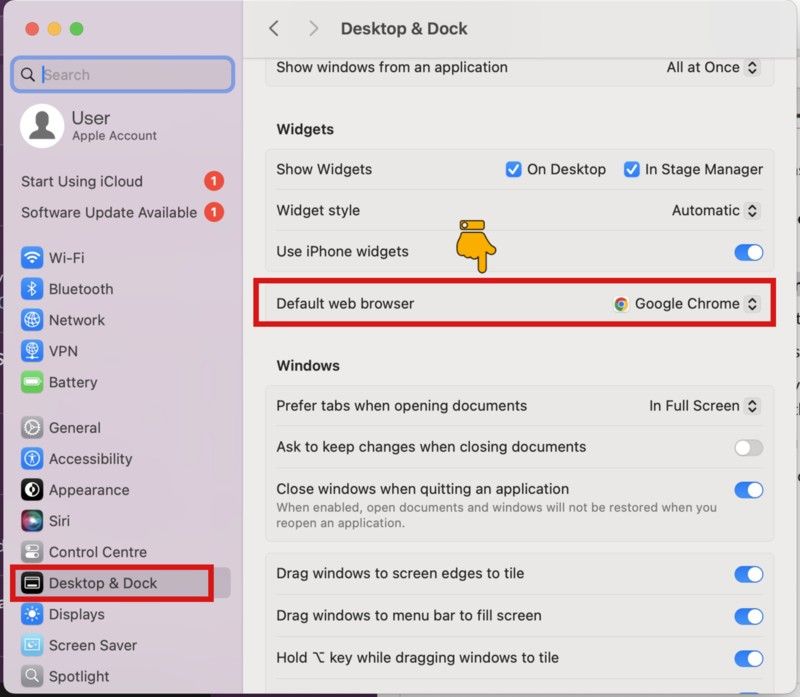Disable Close windows when quitting an application

[x=749, y=490]
